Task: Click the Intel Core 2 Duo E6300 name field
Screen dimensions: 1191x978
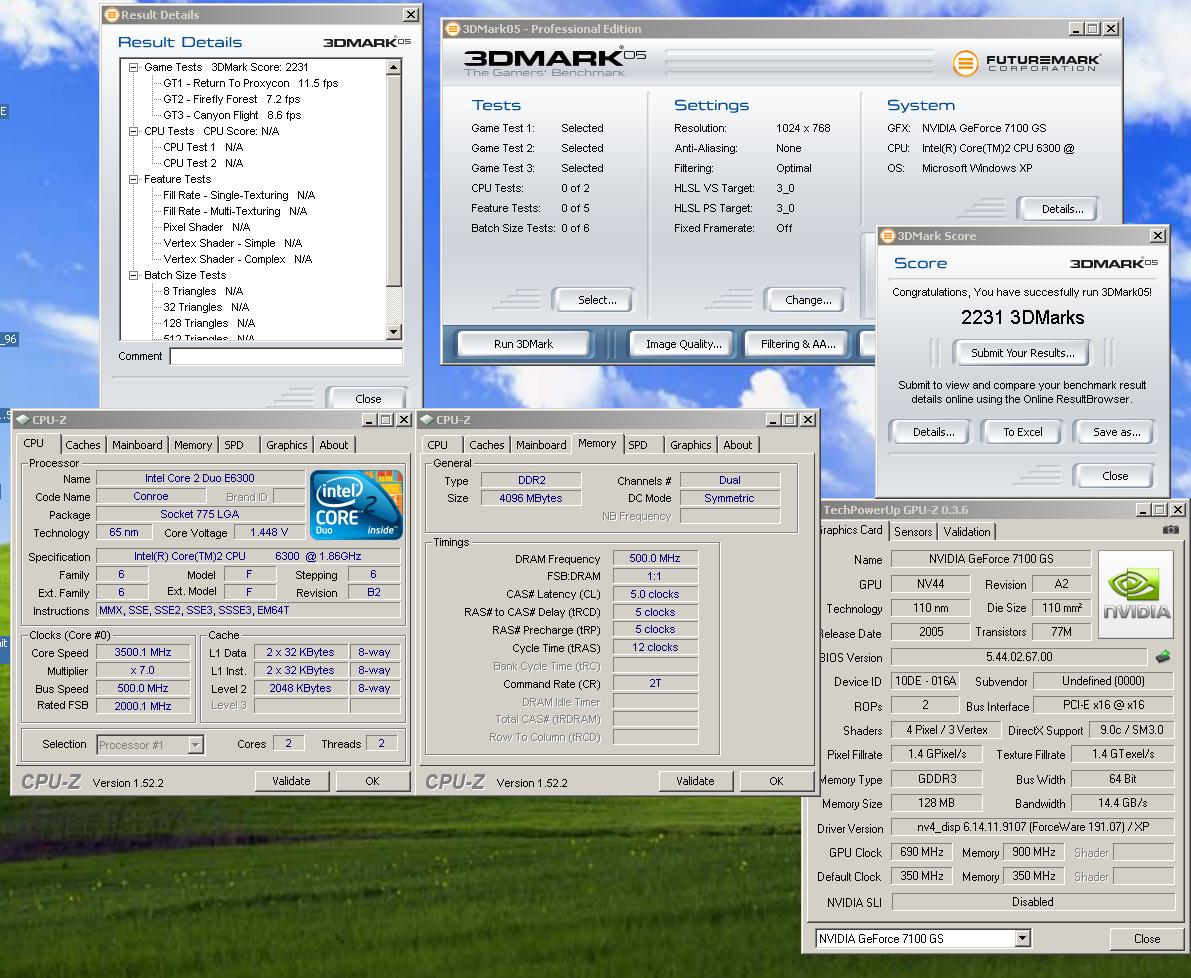Action: [x=201, y=478]
